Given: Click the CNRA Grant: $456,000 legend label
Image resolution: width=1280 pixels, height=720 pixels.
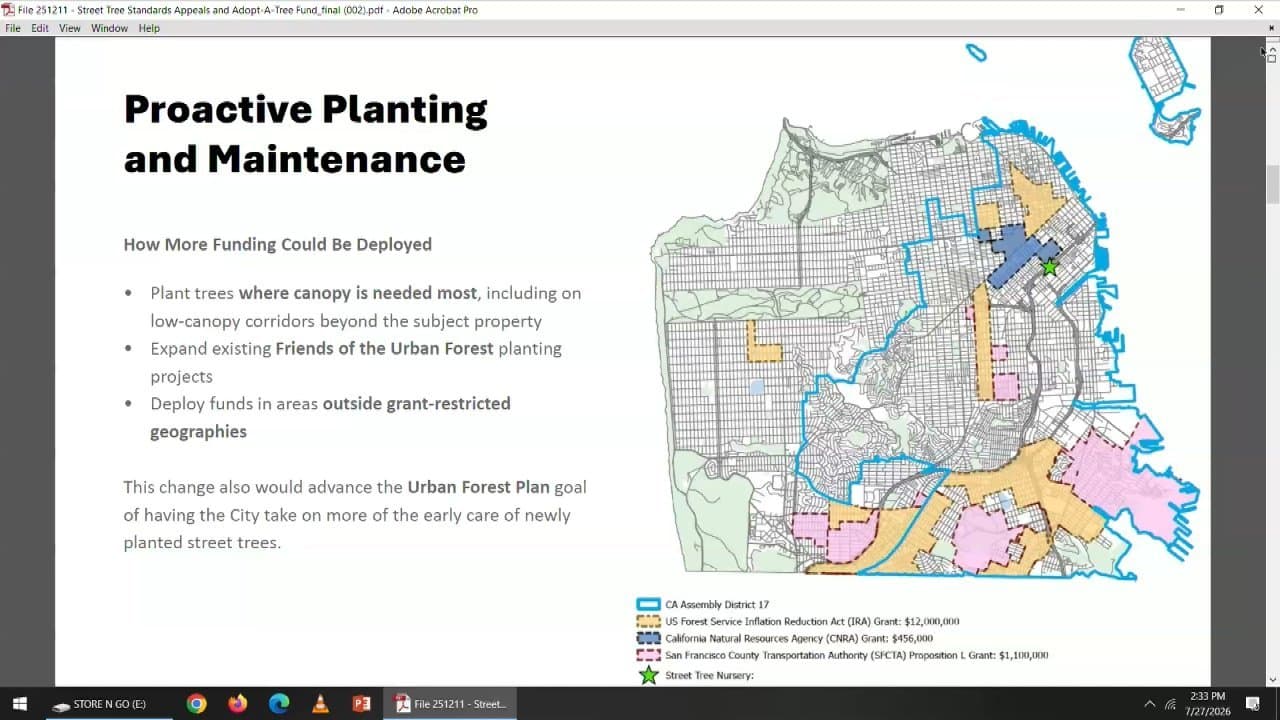Looking at the screenshot, I should click(799, 638).
